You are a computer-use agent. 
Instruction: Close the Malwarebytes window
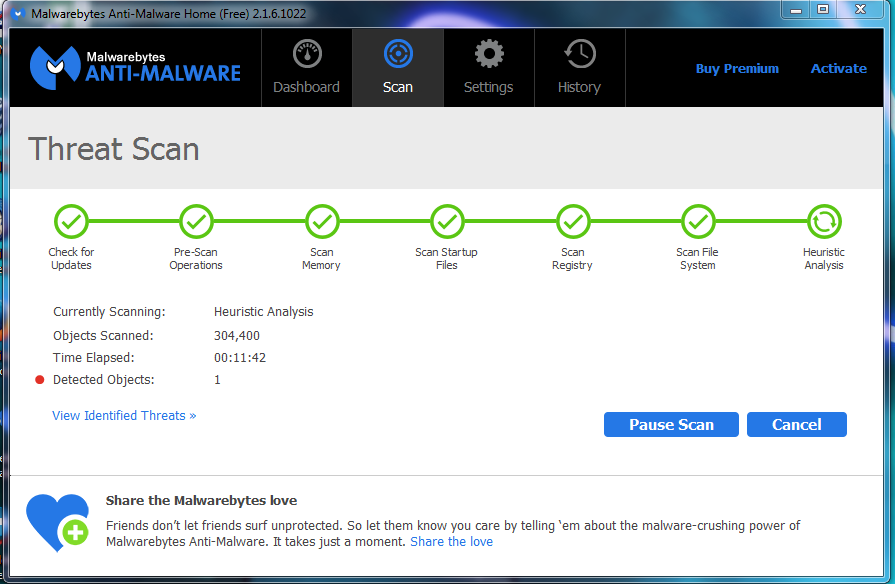click(x=860, y=9)
